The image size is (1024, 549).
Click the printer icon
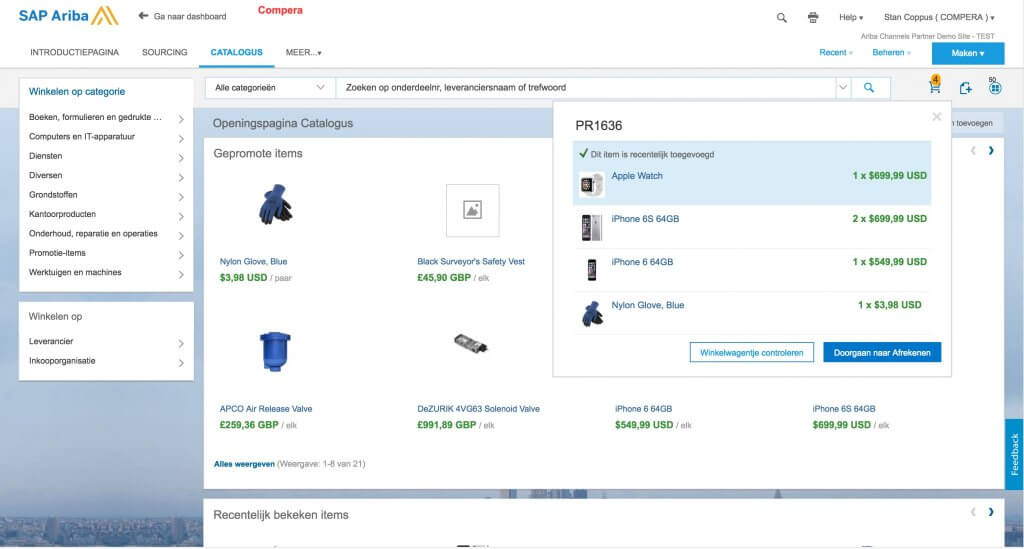812,18
